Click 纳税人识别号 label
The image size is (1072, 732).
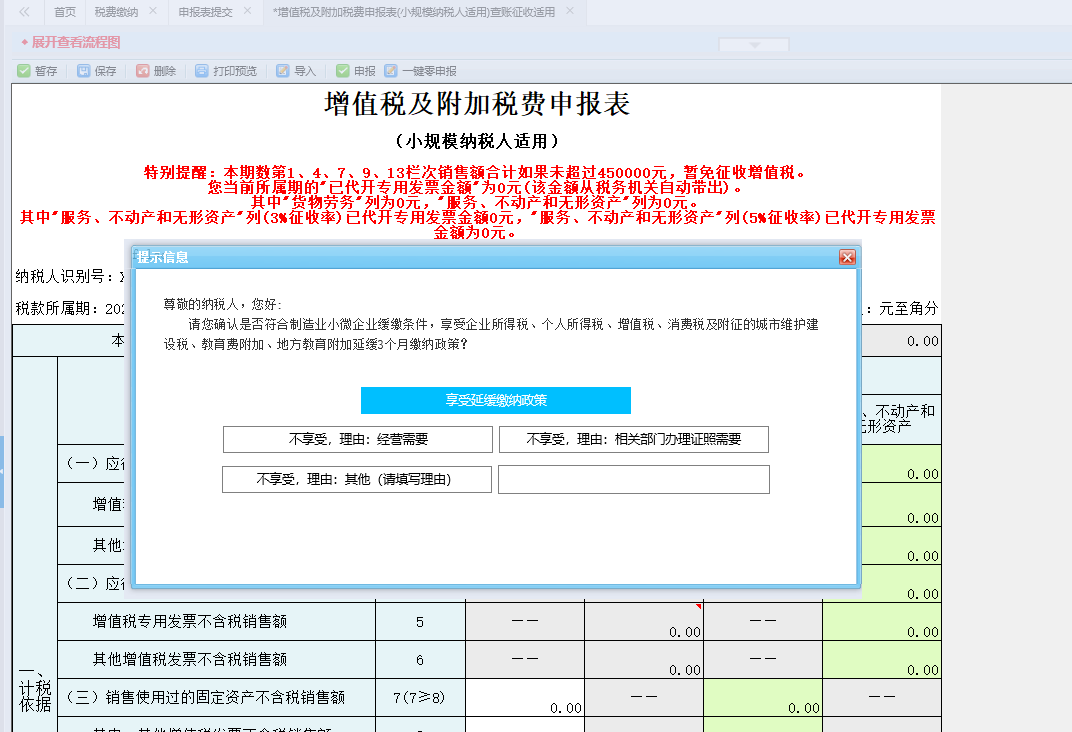click(x=64, y=276)
